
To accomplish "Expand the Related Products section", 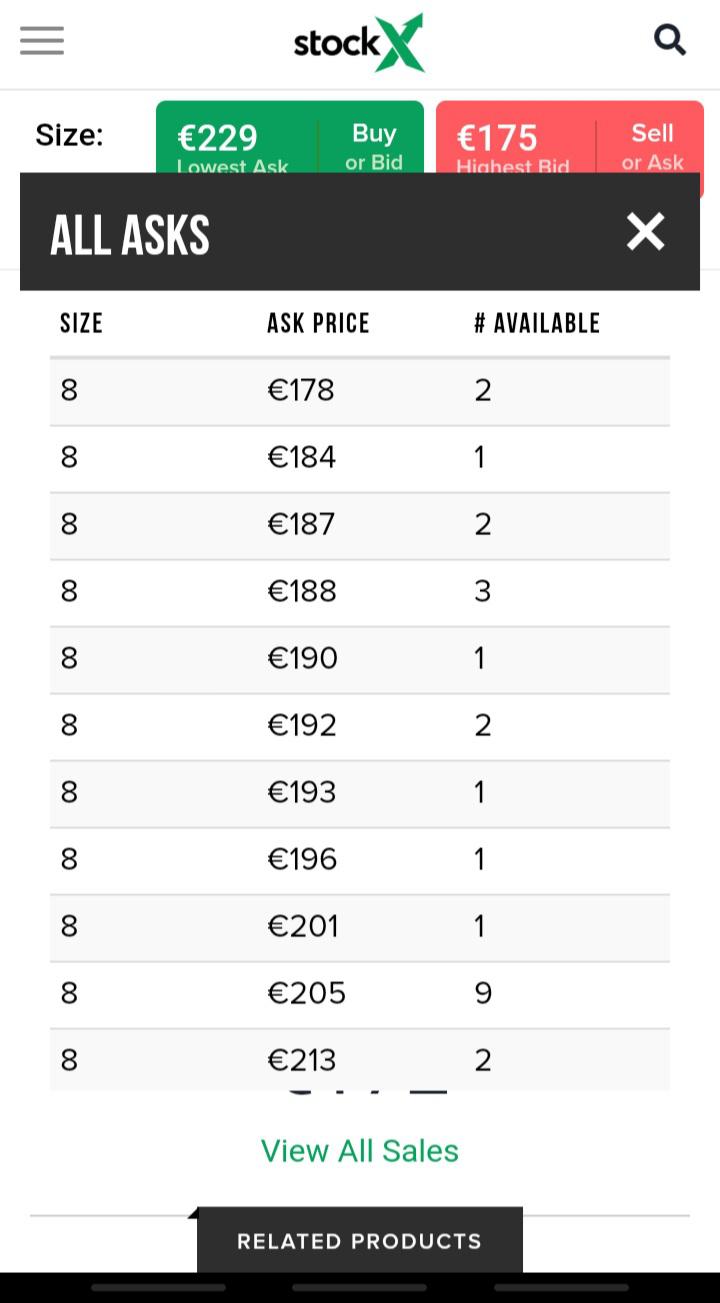I will 359,1240.
